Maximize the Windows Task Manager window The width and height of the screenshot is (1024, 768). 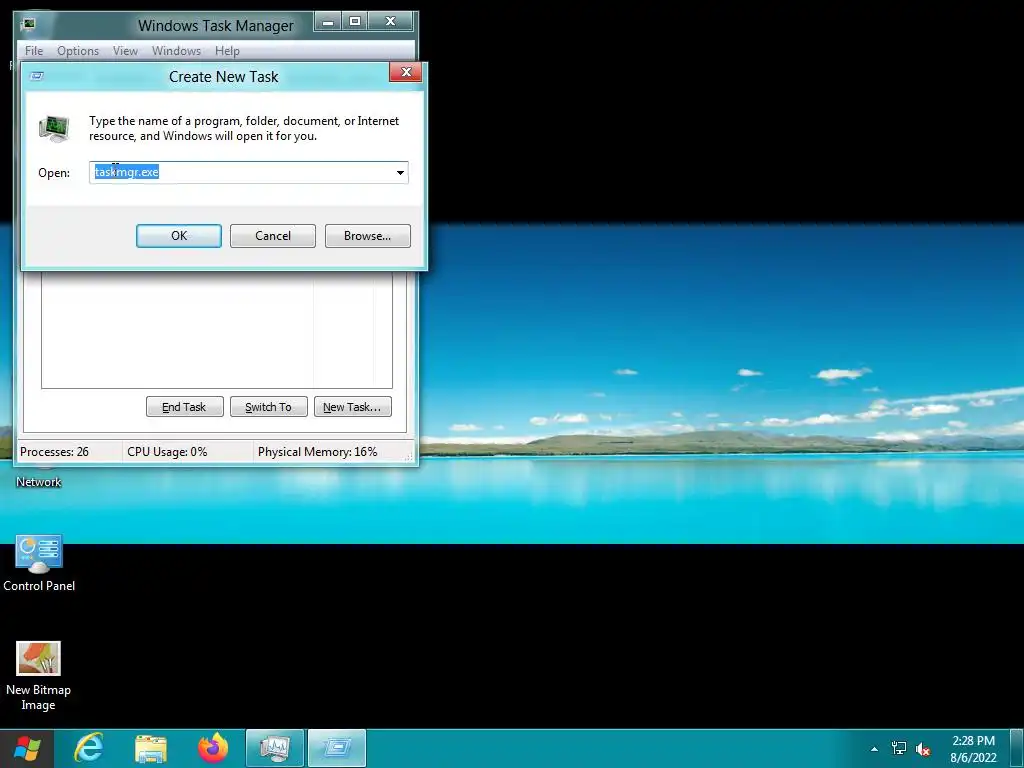point(355,22)
